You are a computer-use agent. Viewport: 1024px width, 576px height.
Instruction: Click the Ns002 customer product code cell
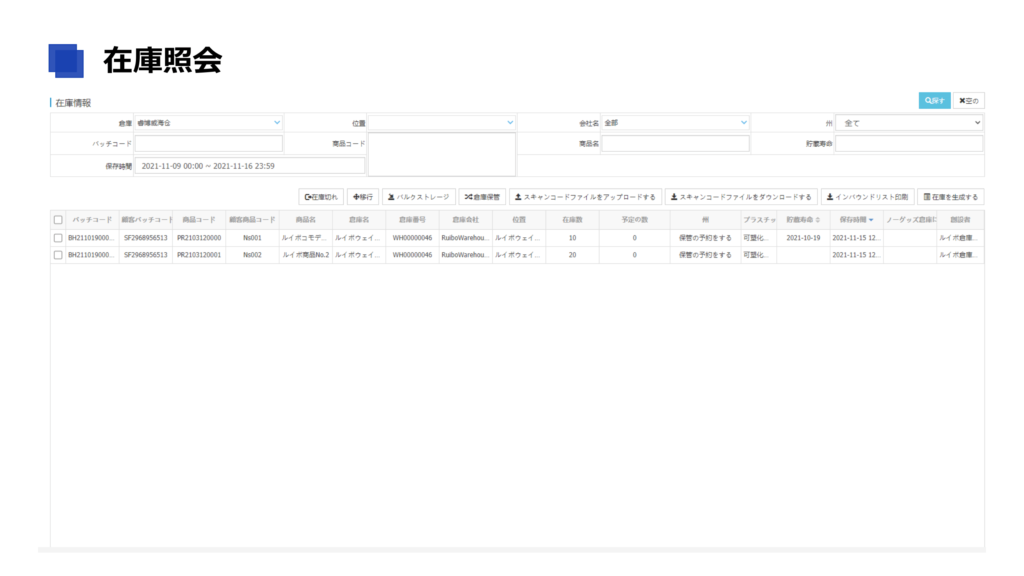coord(252,255)
